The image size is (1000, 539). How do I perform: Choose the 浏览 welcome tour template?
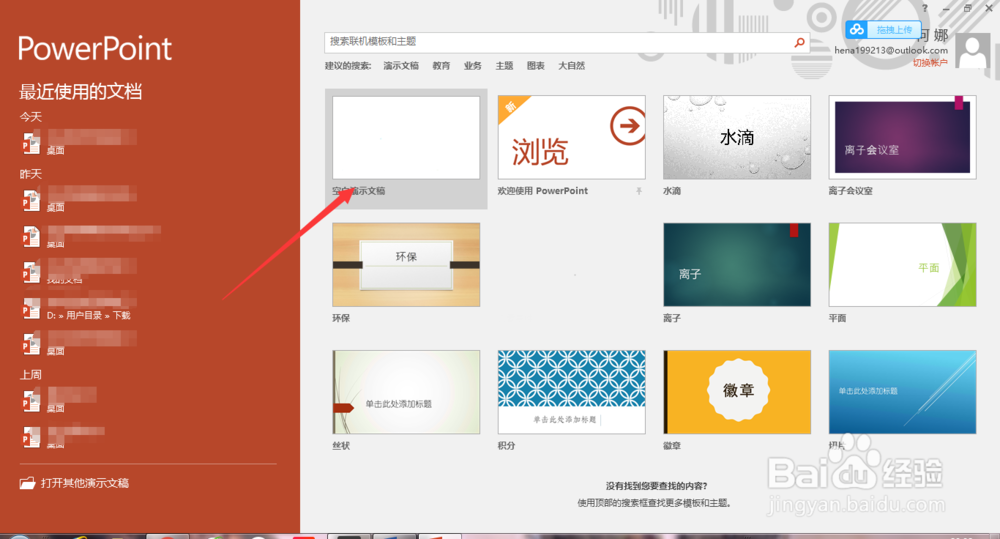(571, 138)
